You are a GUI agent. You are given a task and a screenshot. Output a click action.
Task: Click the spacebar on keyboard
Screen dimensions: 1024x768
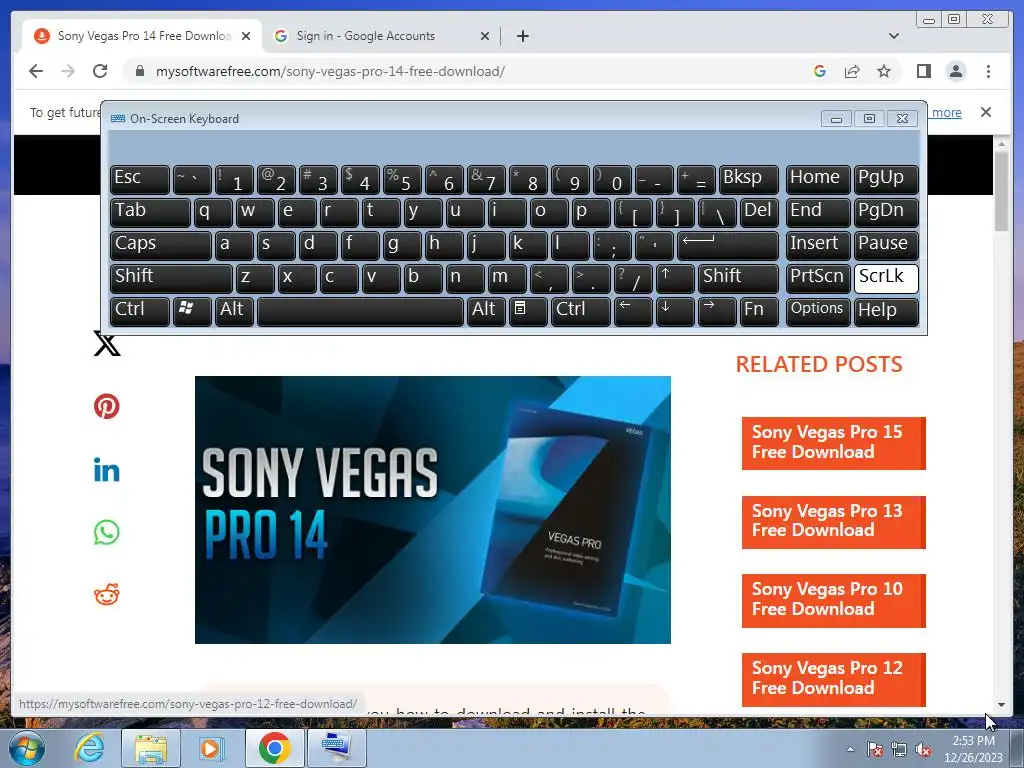click(360, 311)
